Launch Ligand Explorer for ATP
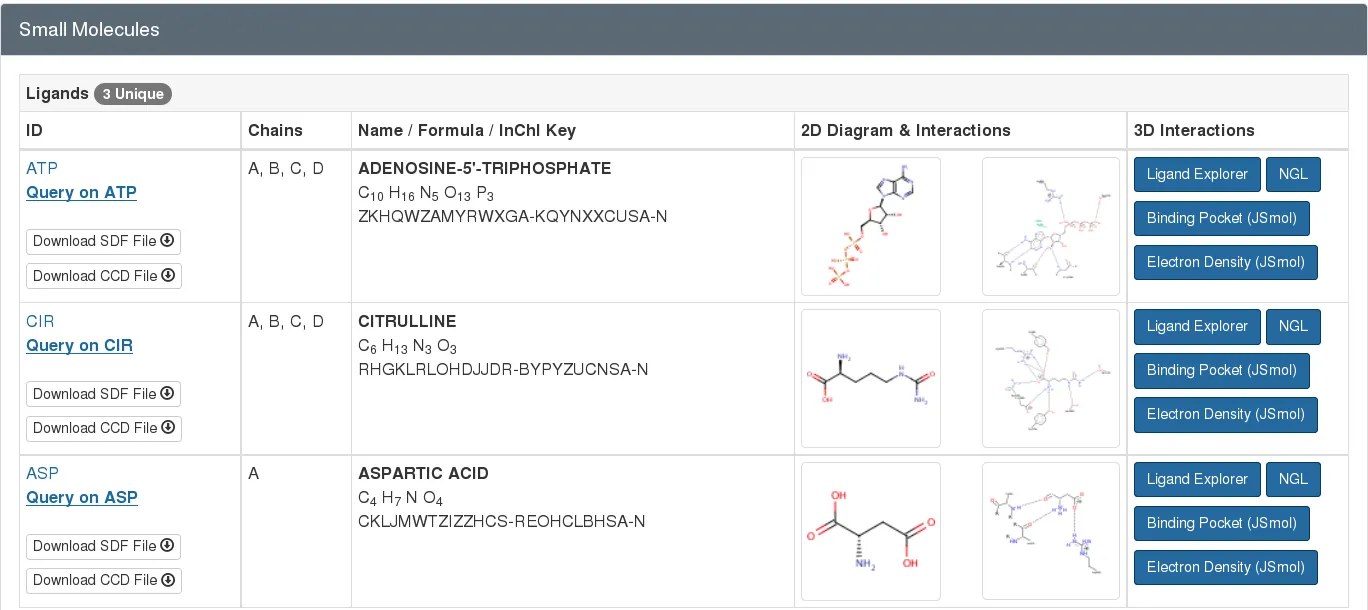Screen dimensions: 1368x610 1196,174
